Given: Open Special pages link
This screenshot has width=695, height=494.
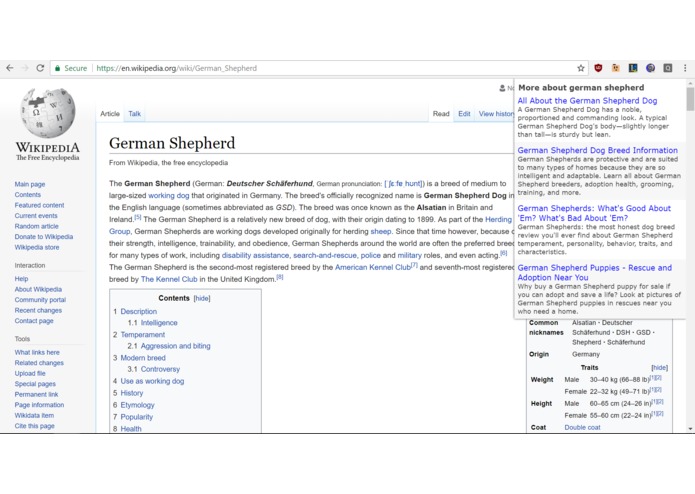Looking at the screenshot, I should click(35, 384).
